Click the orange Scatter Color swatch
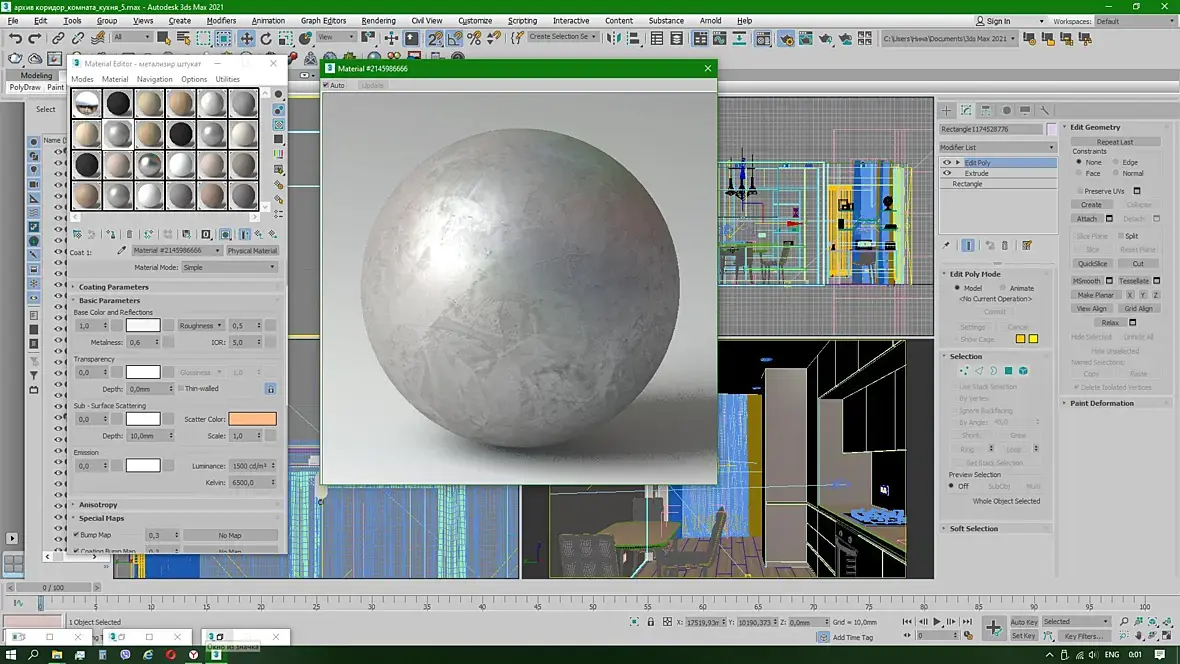The height and width of the screenshot is (664, 1180). [x=252, y=419]
